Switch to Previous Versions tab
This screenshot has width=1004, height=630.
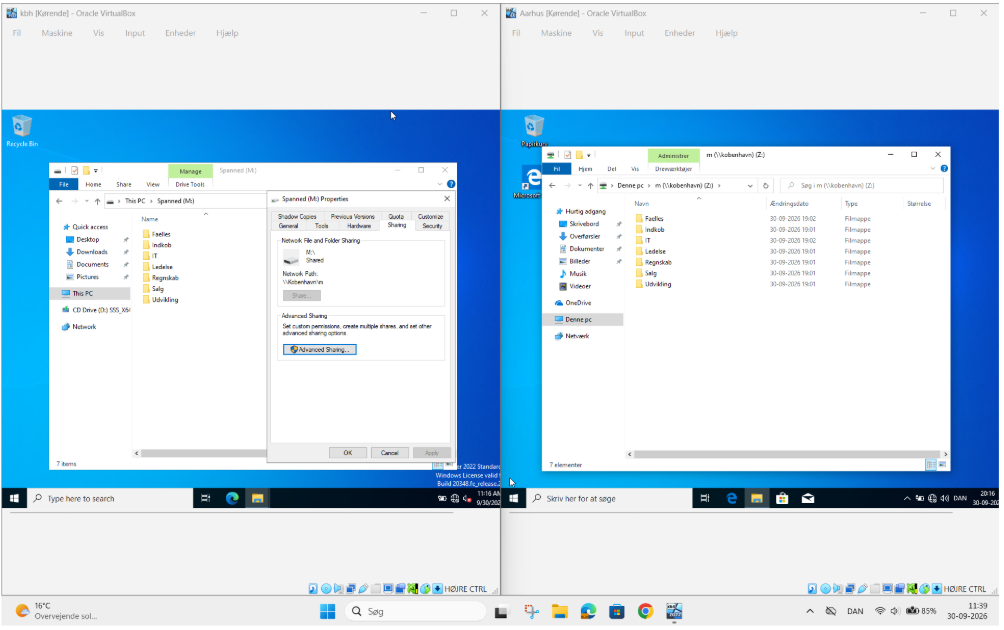click(352, 216)
